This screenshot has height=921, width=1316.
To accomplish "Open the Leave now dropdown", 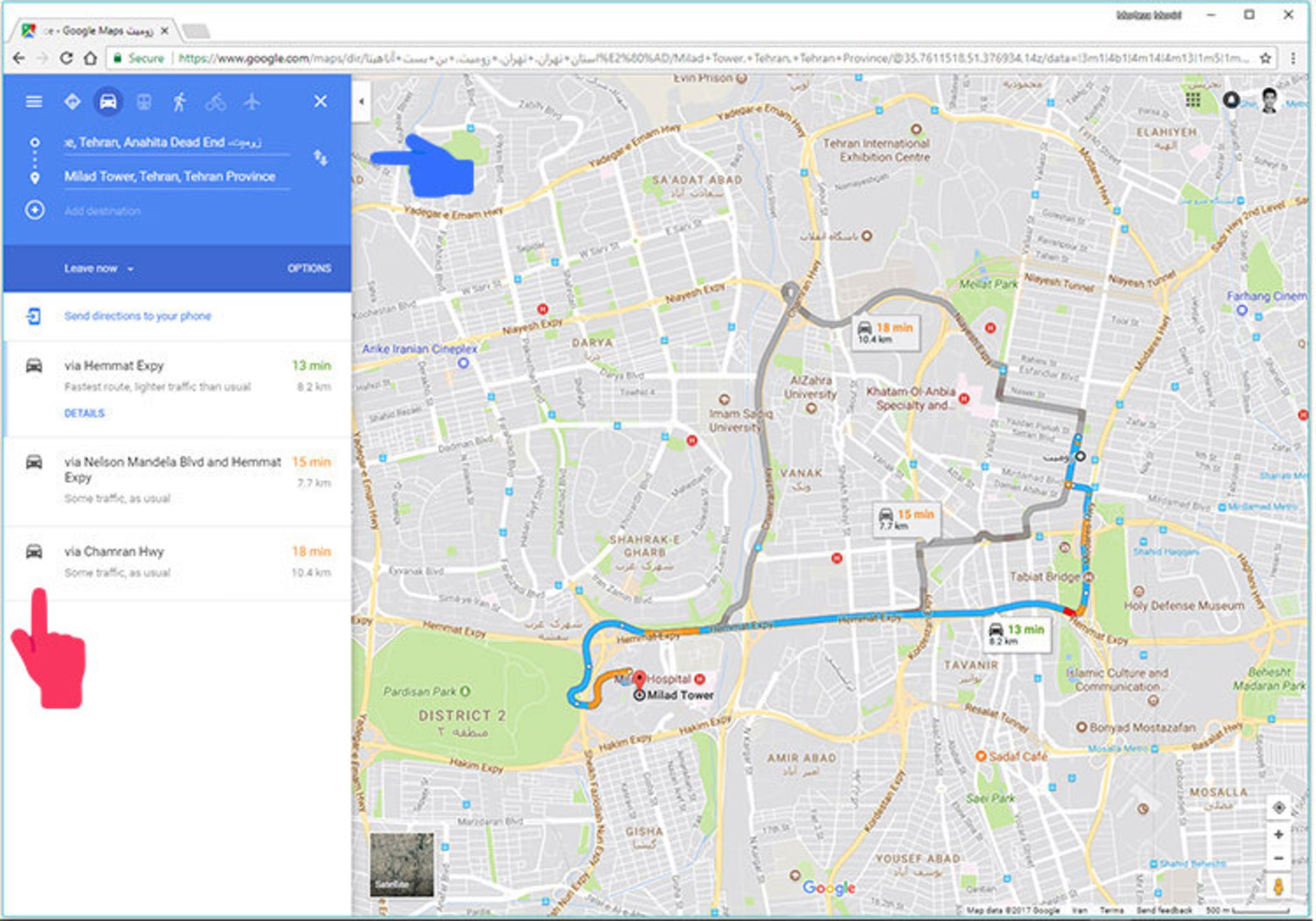I will click(99, 269).
